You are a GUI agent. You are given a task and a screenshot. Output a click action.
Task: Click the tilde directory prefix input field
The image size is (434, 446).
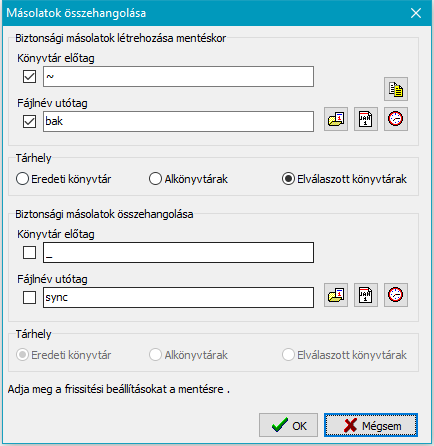tap(178, 77)
